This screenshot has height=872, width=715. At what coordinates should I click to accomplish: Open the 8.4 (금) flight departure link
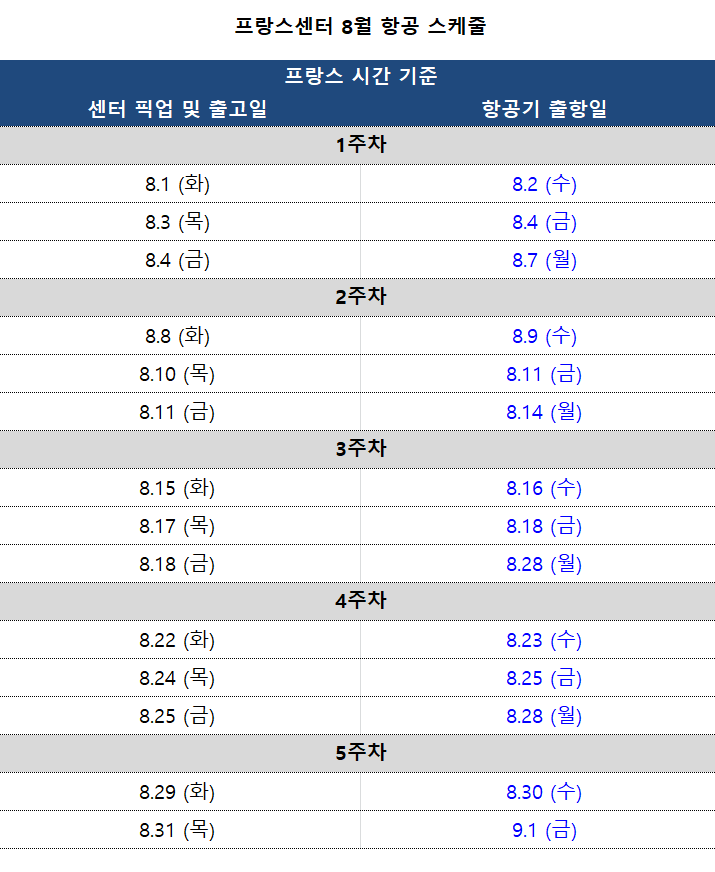pos(544,222)
